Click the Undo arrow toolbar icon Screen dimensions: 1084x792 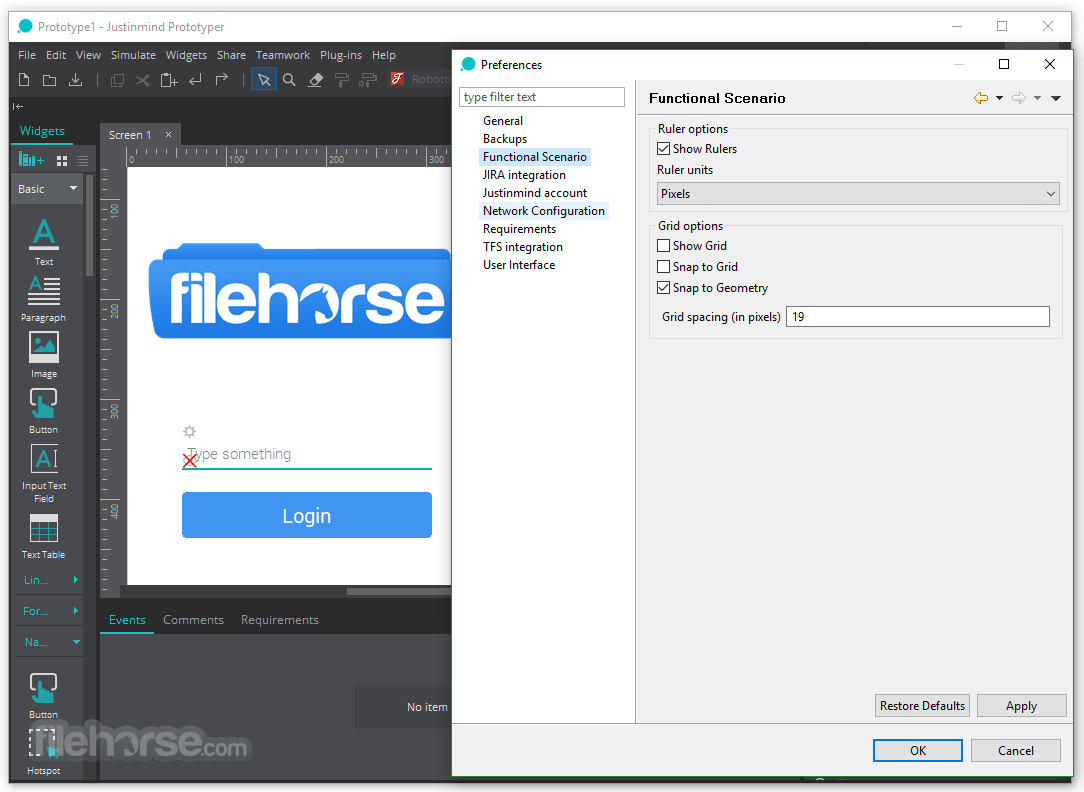[196, 79]
